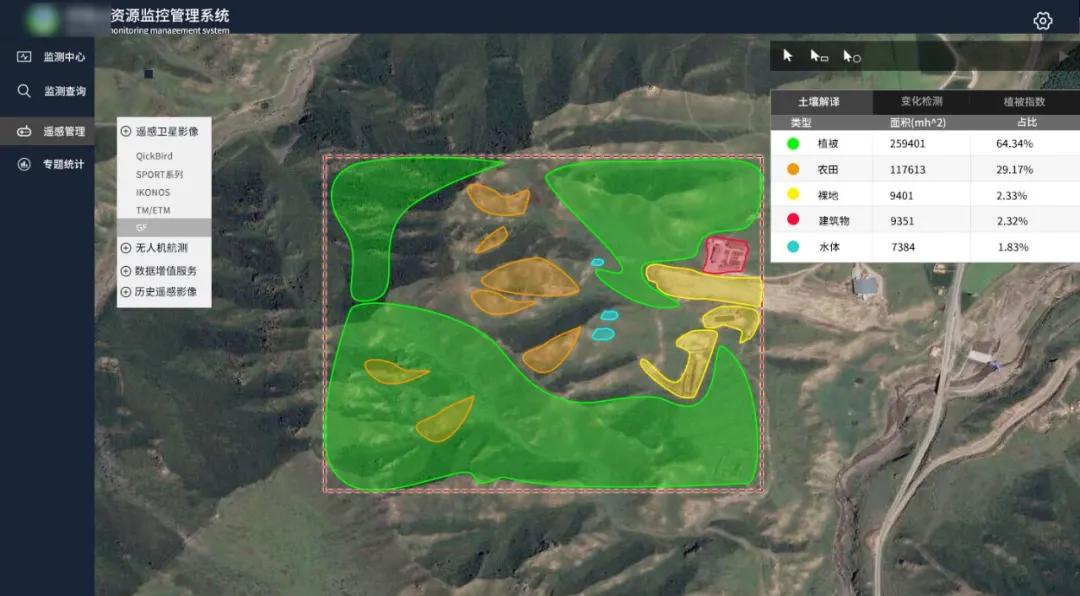Expand the 遥感卫星影像 tree node
This screenshot has width=1080, height=596.
tap(126, 131)
